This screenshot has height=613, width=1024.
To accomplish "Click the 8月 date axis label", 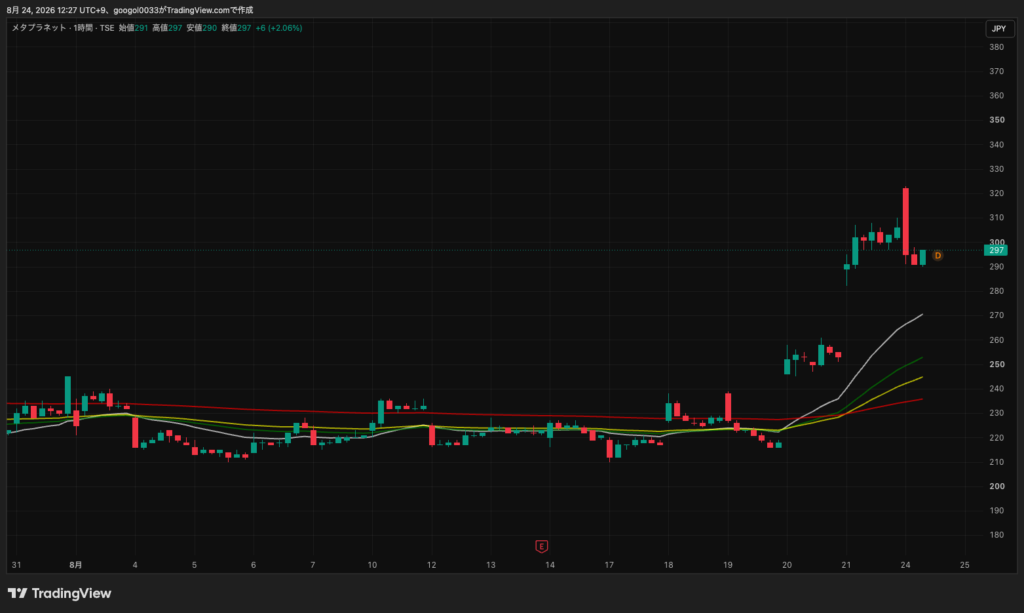I will 76,565.
